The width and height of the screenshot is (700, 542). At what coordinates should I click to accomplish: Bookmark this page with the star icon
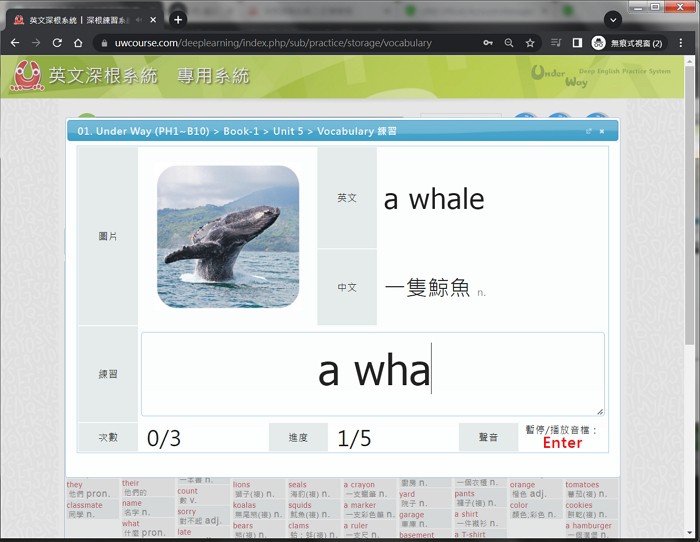coord(530,43)
